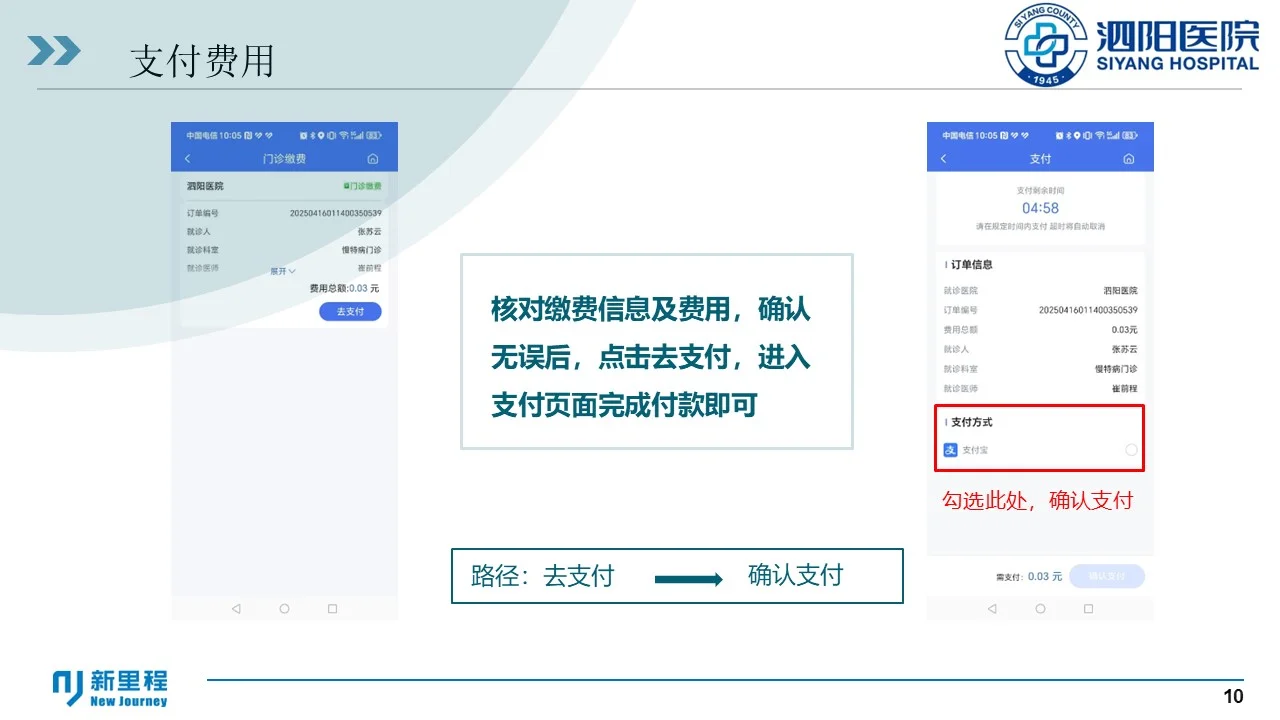Tick the payment method circle in the red box
1280x720 pixels.
[x=1130, y=449]
